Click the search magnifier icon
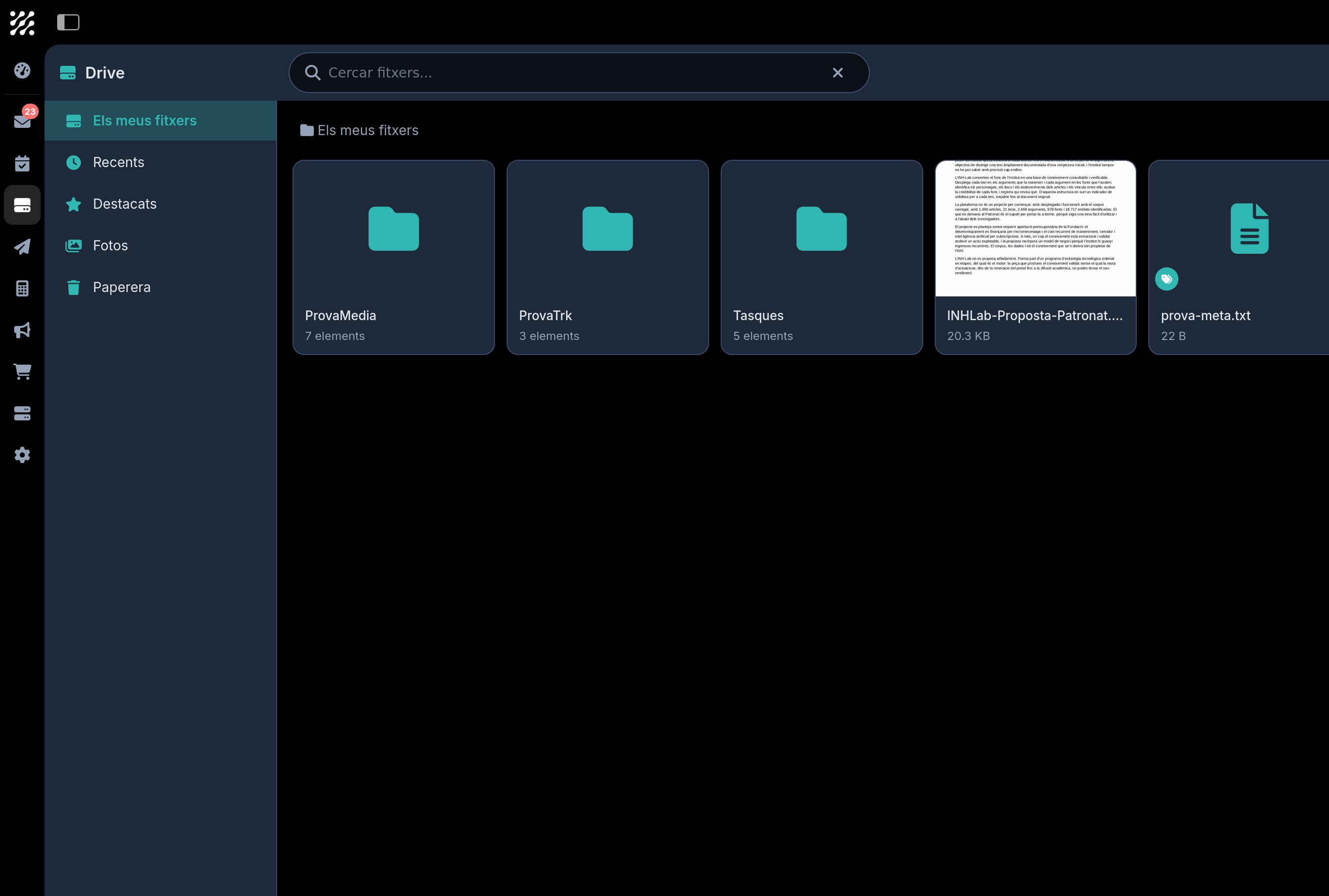This screenshot has width=1329, height=896. (312, 73)
